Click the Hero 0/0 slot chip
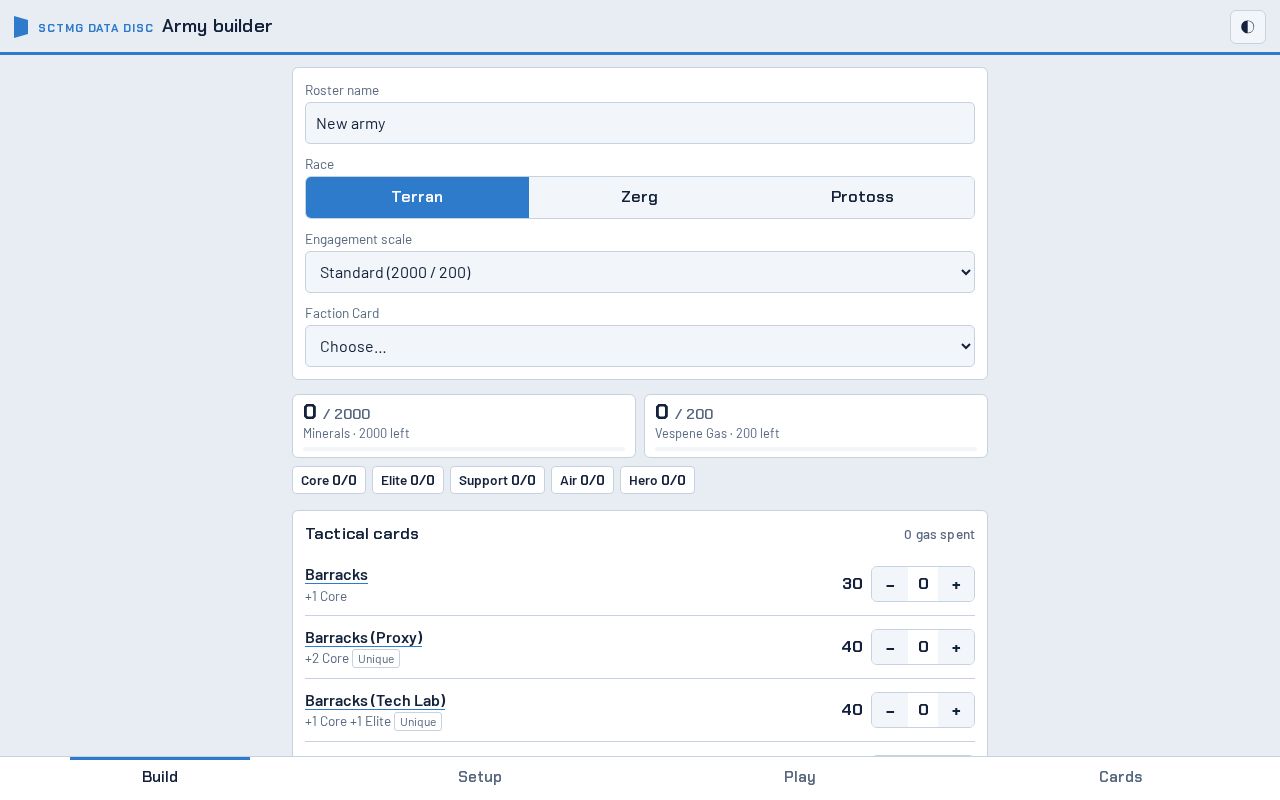The image size is (1280, 800). 657,480
